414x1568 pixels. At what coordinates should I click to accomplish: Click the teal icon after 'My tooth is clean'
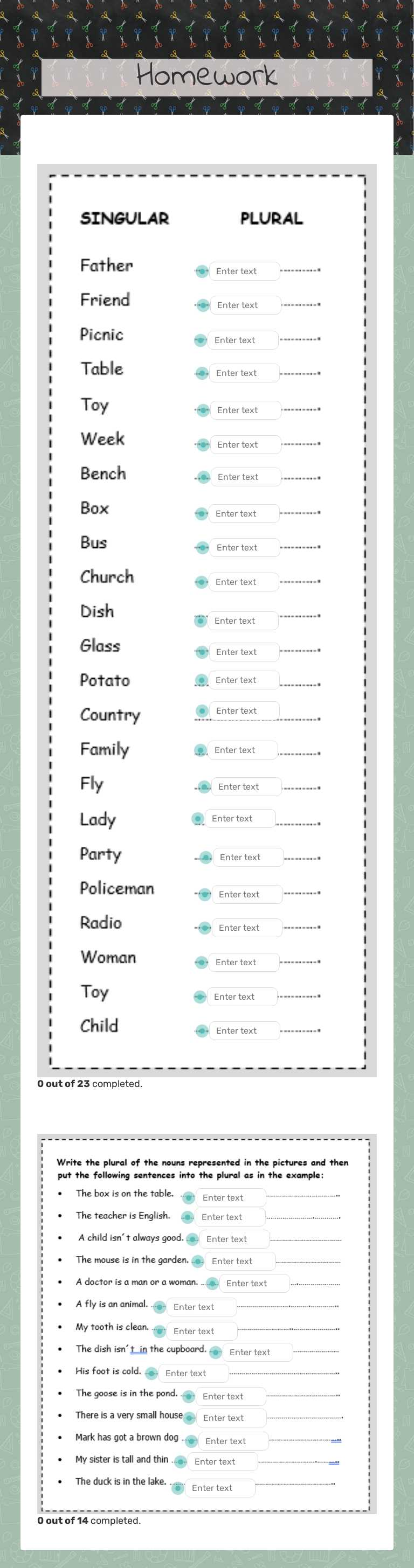point(159,1331)
